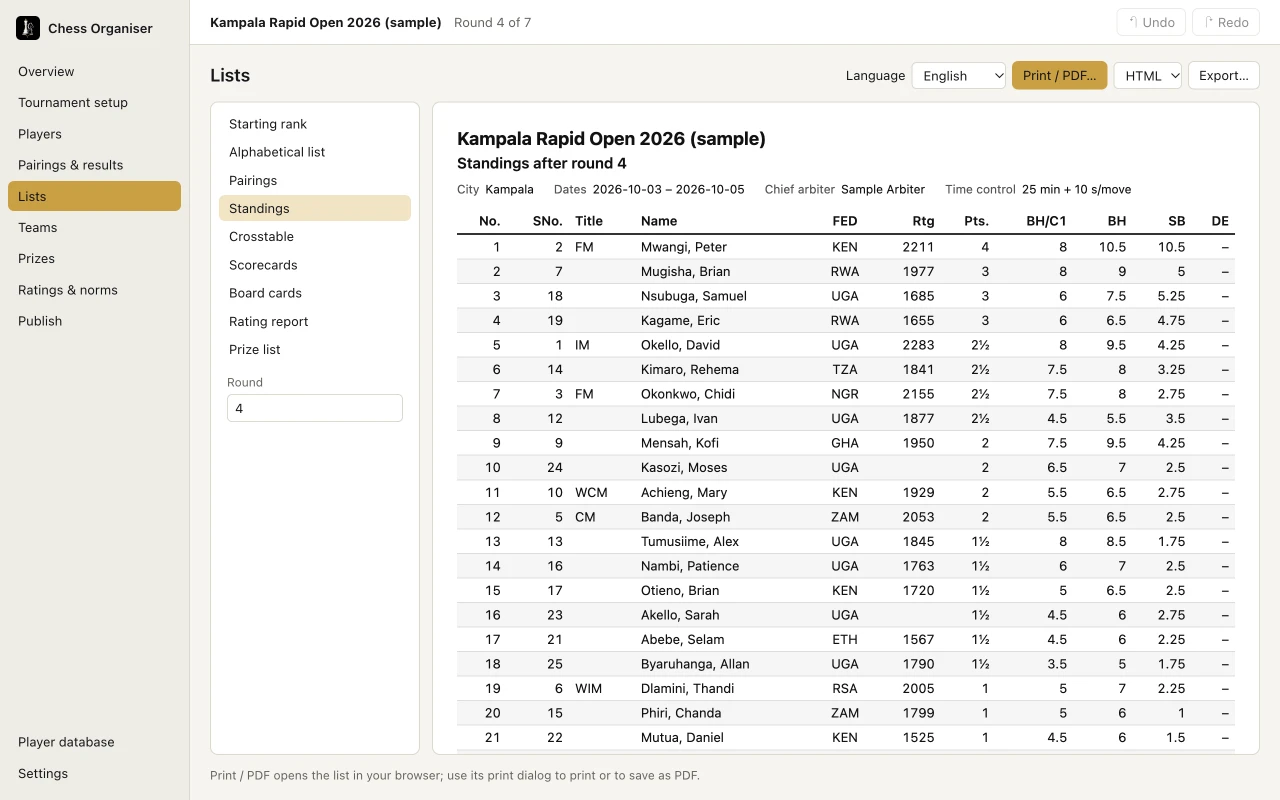Show the Alphabetical list
Viewport: 1280px width, 800px height.
pos(315,152)
